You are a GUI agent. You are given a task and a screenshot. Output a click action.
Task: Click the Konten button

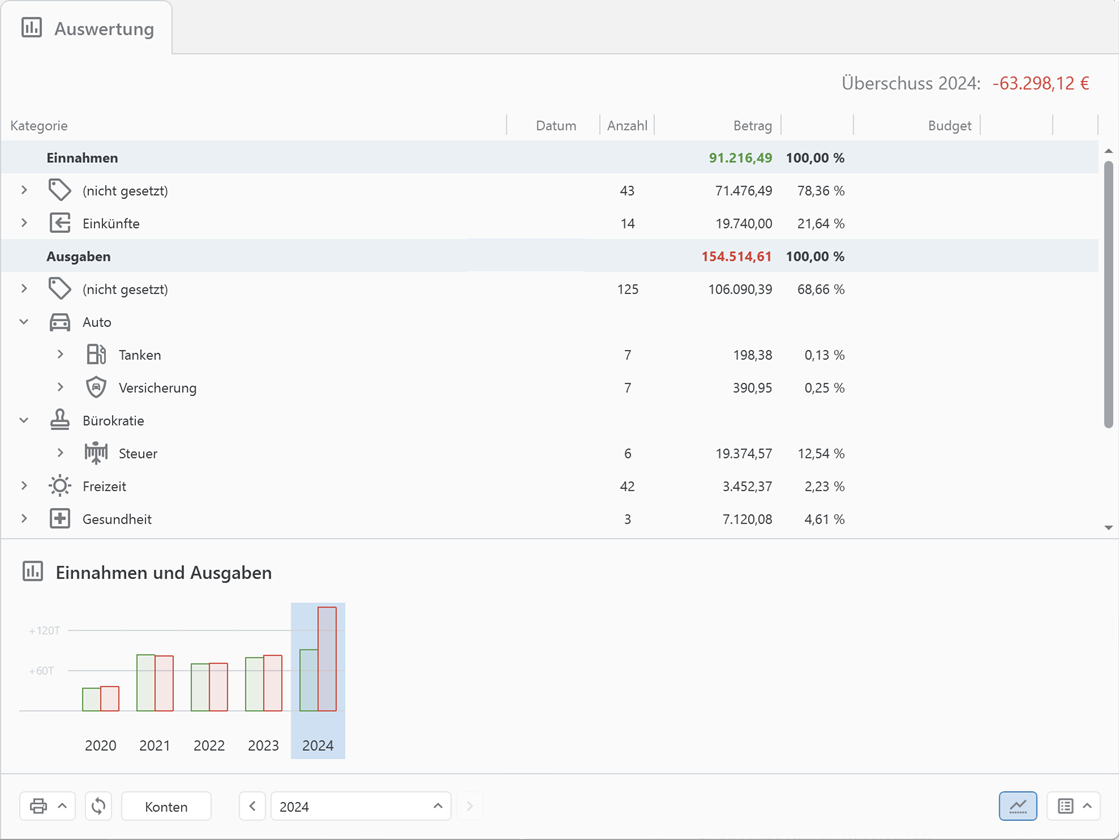[166, 806]
